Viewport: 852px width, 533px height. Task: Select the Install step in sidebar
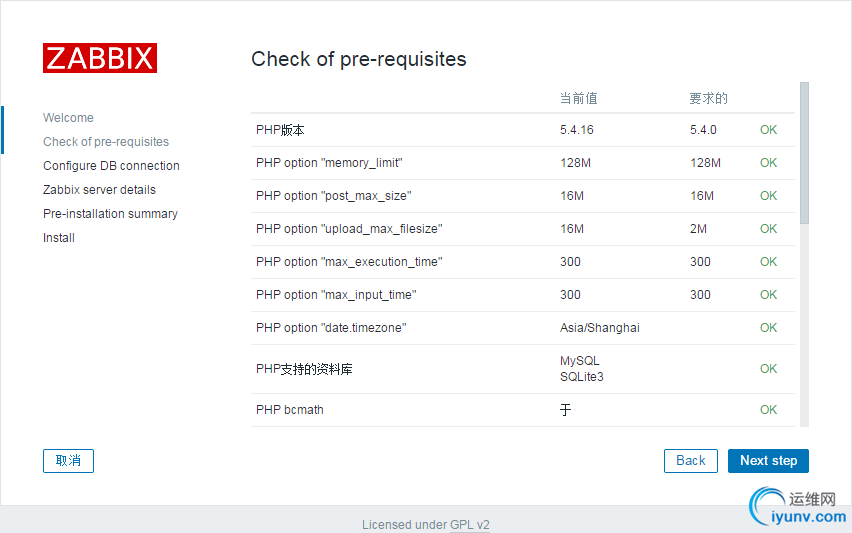(x=59, y=238)
